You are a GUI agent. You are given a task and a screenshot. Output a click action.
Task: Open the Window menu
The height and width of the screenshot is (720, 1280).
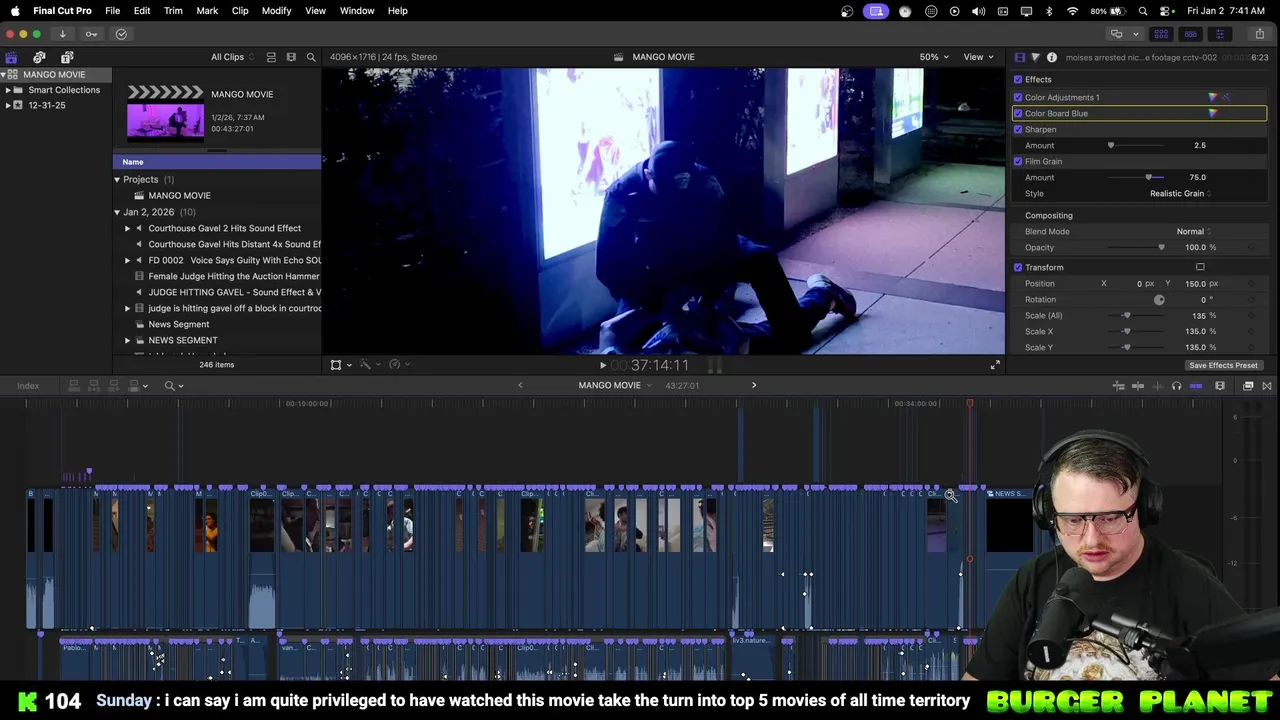click(357, 10)
